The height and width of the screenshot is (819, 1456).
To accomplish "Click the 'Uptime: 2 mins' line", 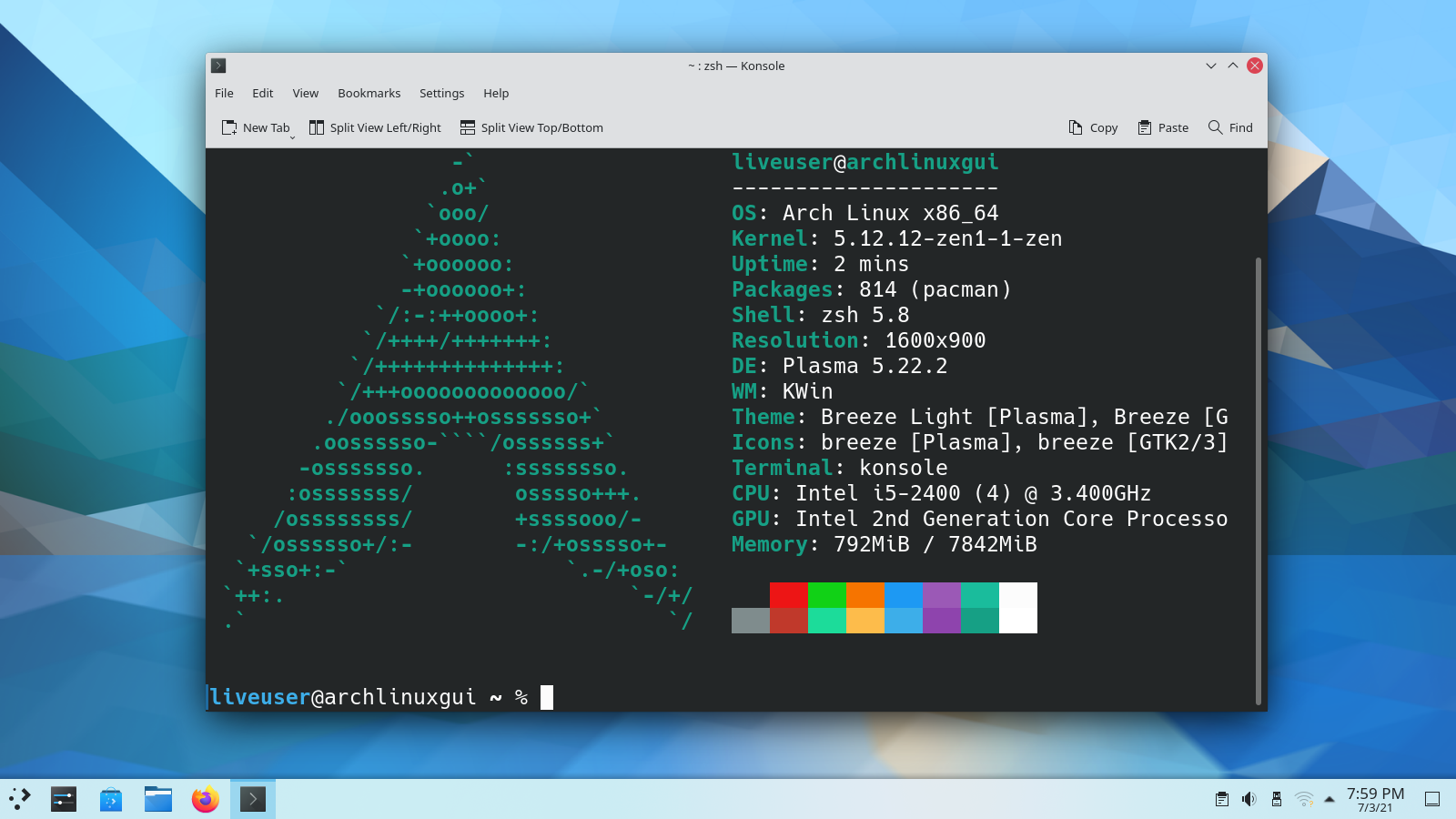I will tap(821, 264).
